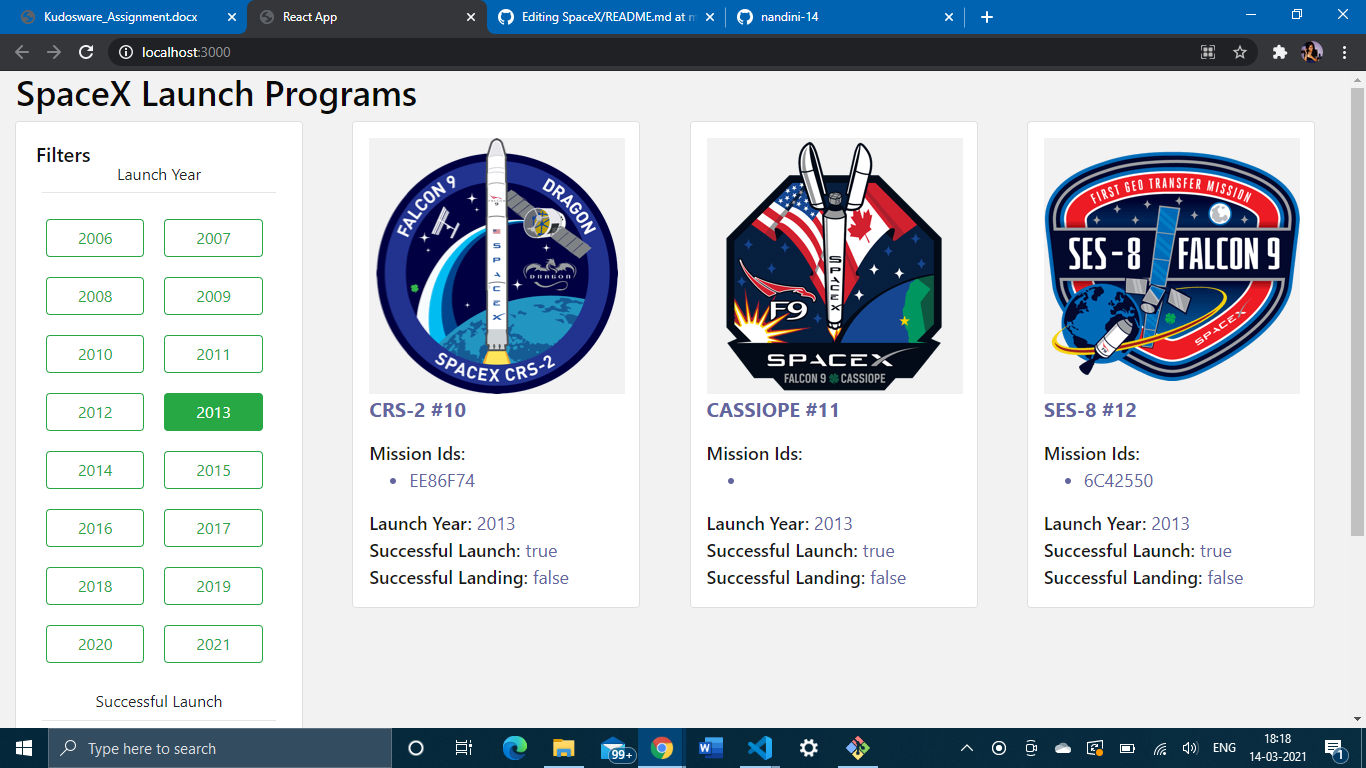Click the SES-8 #12 mission title
Image resolution: width=1366 pixels, height=768 pixels.
pos(1090,410)
